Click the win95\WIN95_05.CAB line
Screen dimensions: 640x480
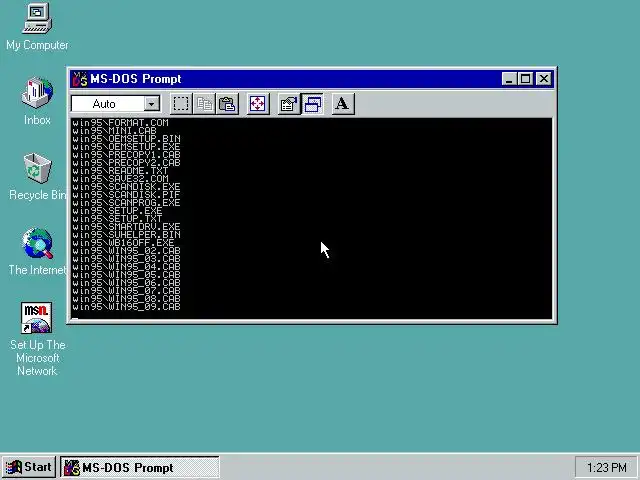point(127,275)
